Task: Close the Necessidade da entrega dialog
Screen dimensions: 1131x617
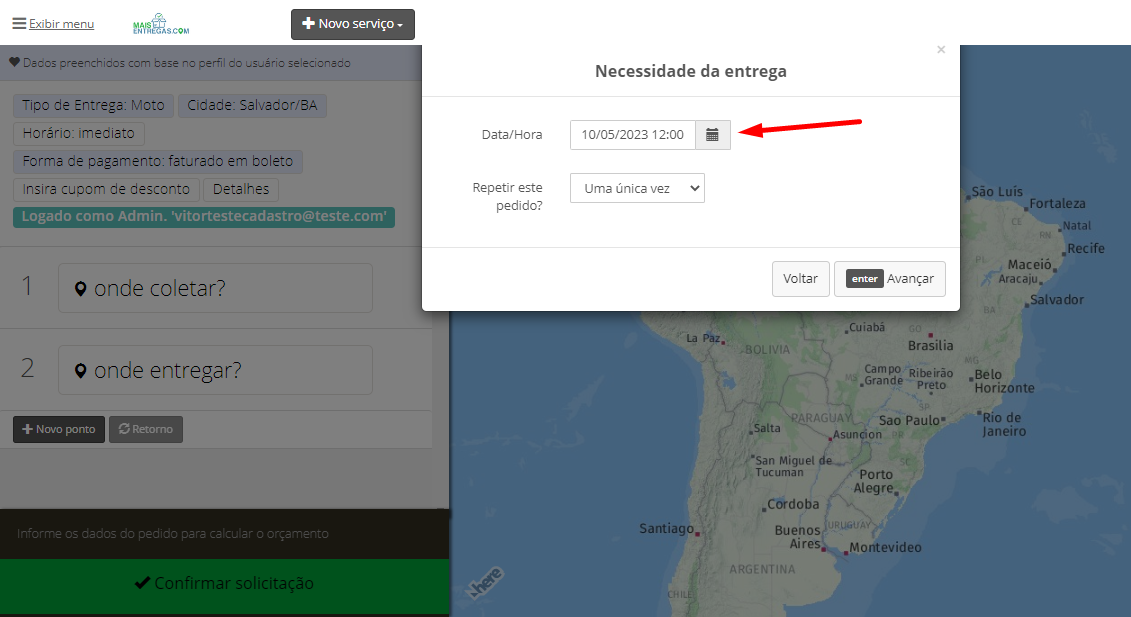Action: click(941, 50)
